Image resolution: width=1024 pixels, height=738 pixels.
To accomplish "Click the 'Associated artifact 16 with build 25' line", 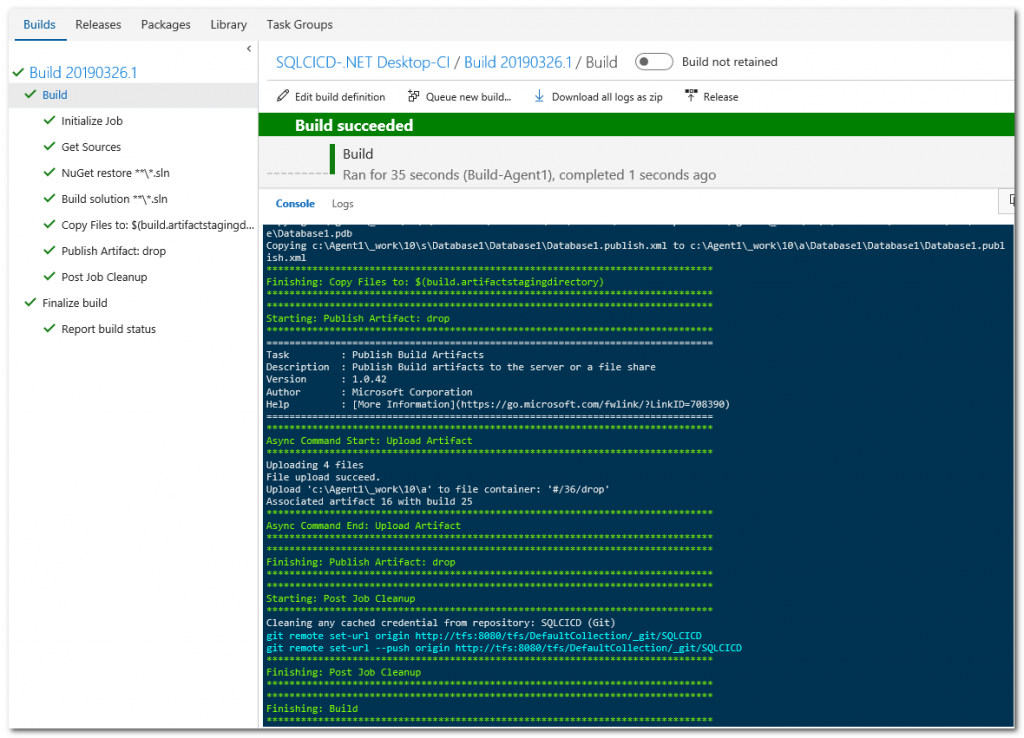I will (369, 502).
